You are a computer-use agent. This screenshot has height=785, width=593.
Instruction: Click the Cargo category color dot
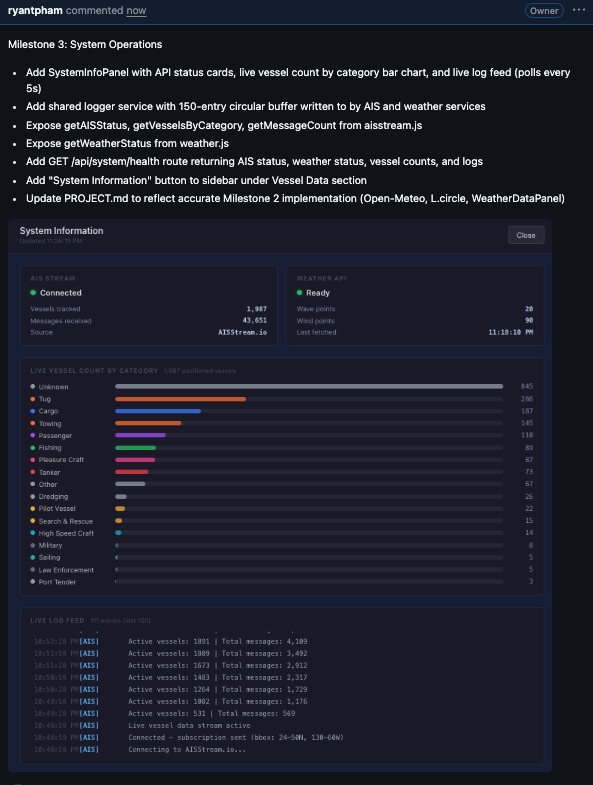tap(33, 411)
